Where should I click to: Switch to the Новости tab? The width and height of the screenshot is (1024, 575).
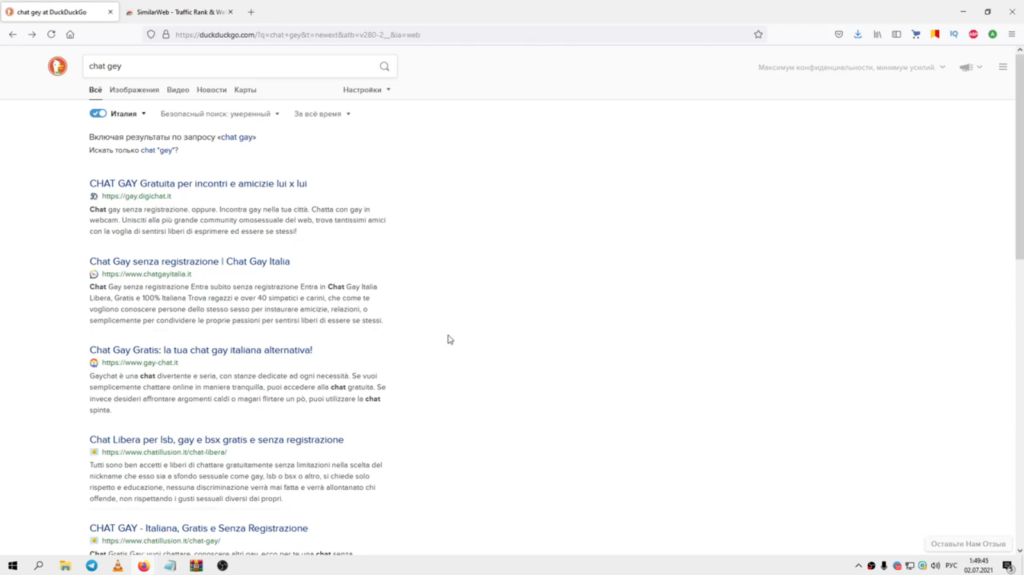tap(212, 90)
